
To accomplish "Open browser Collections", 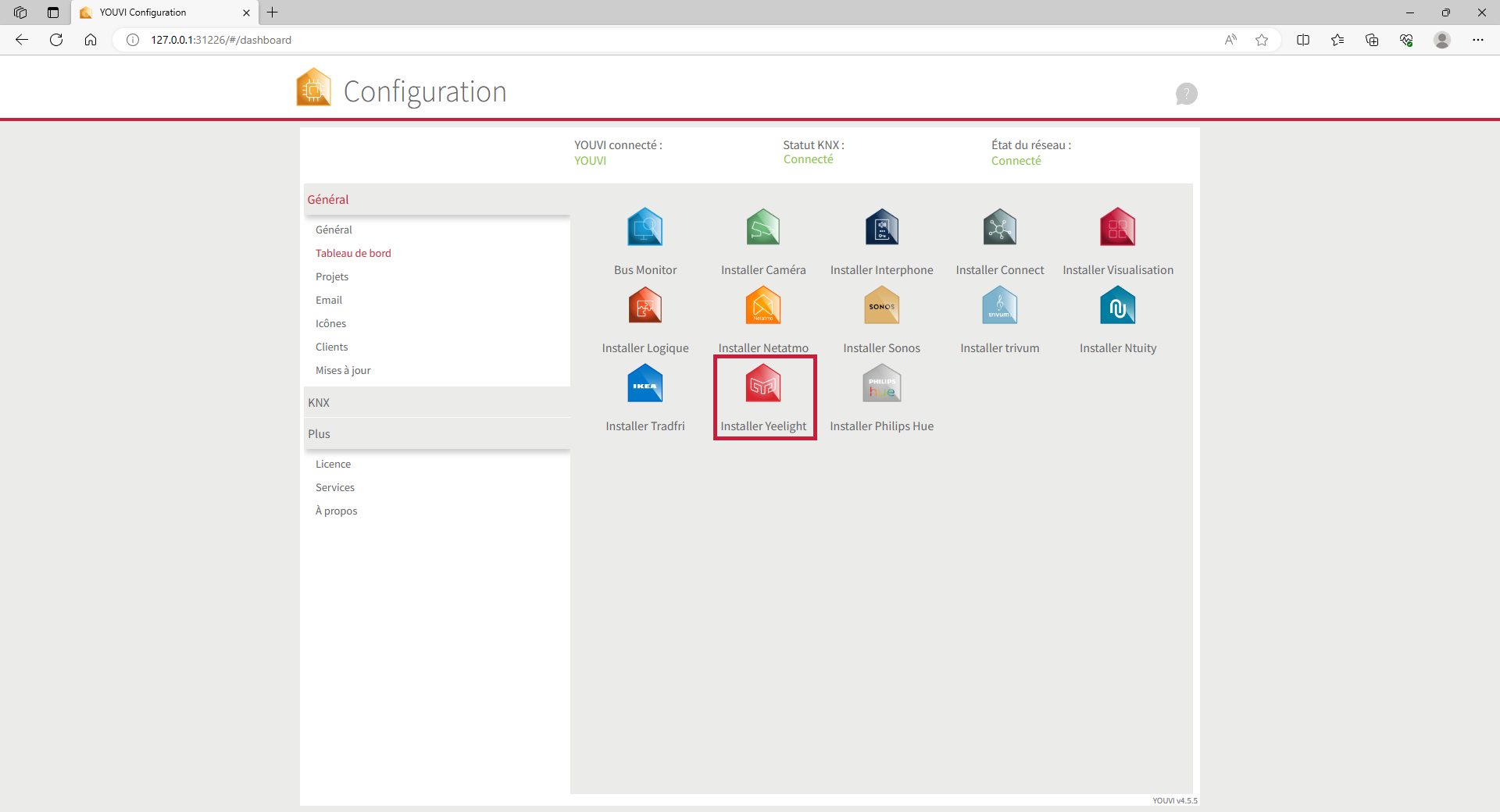I will point(1372,40).
